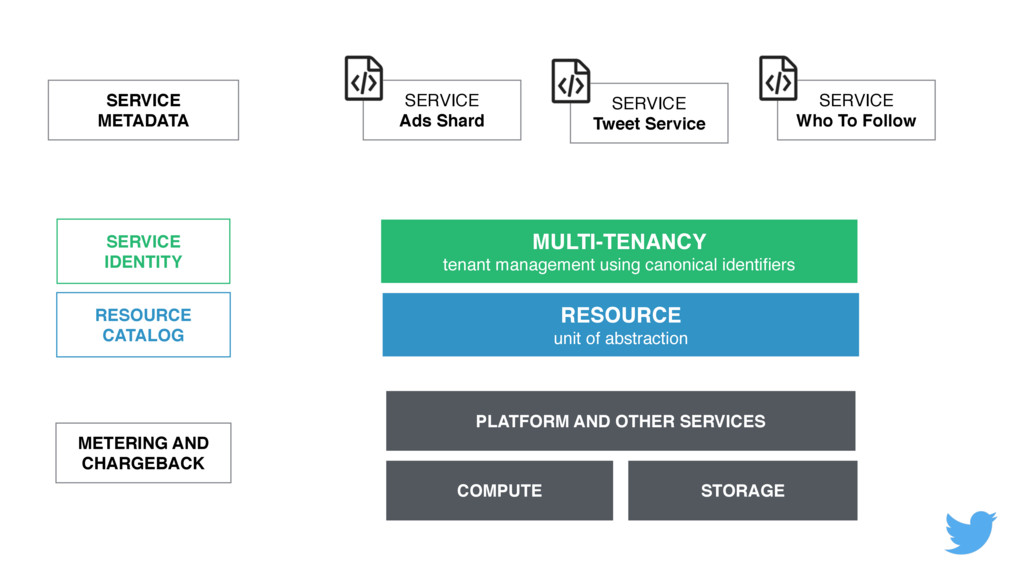Click the COMPUTE block

tap(500, 490)
